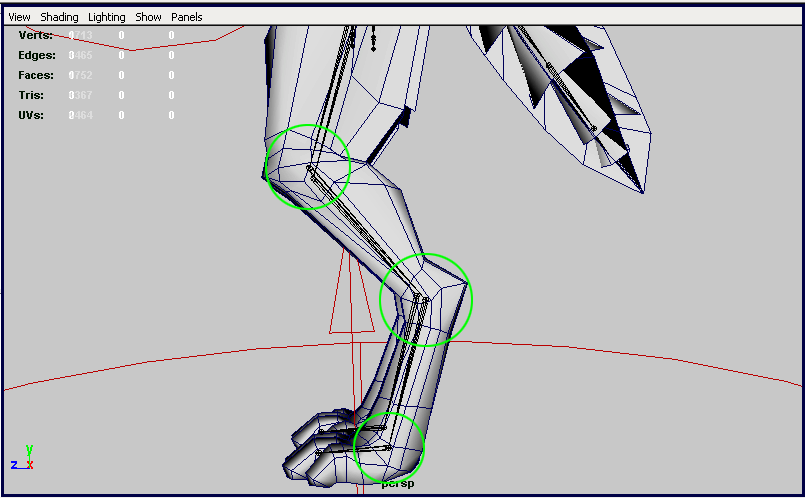The image size is (805, 498).
Task: Click the UVs label in the heads-up display
Action: (32, 115)
